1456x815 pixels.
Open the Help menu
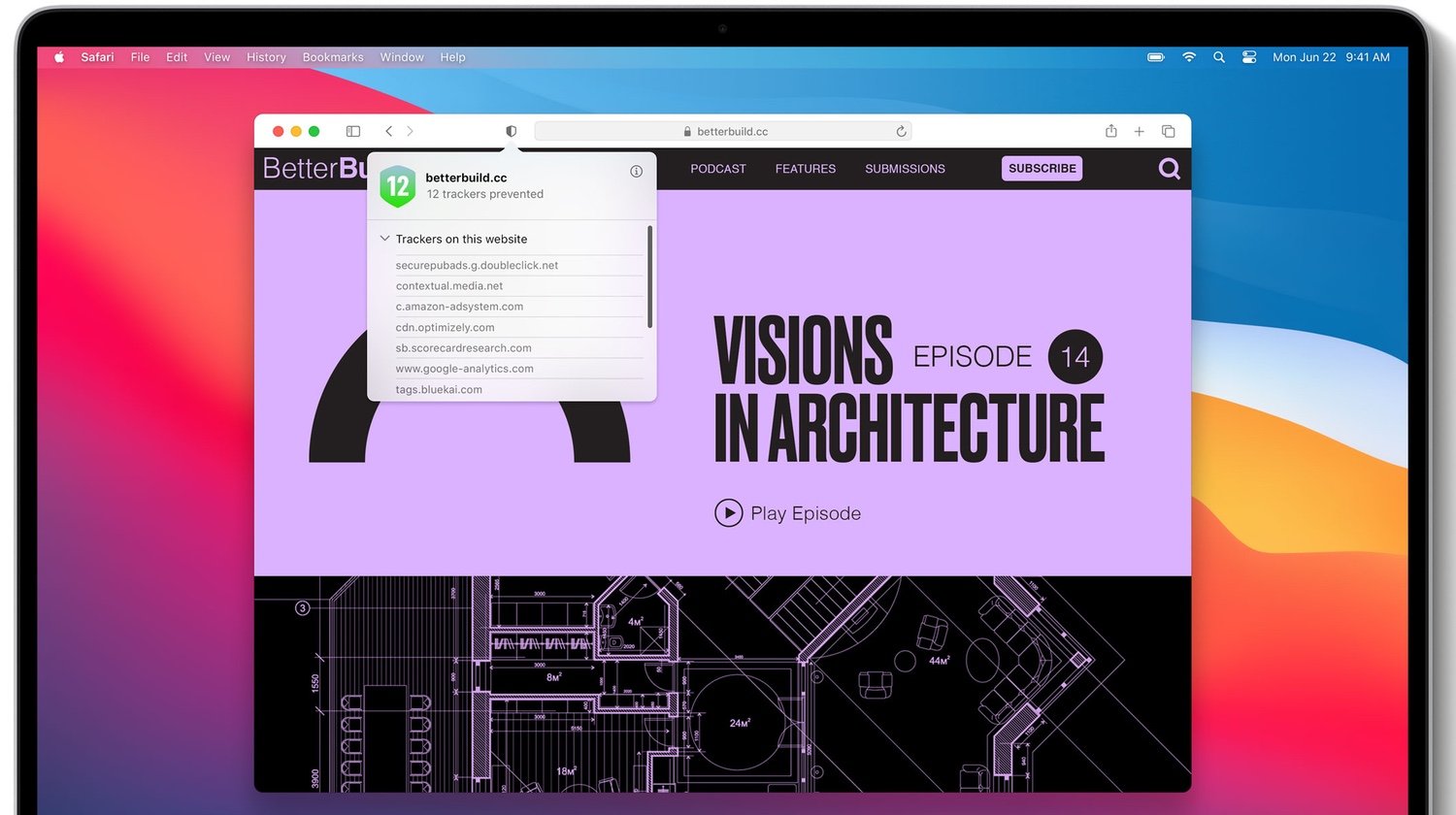tap(452, 57)
